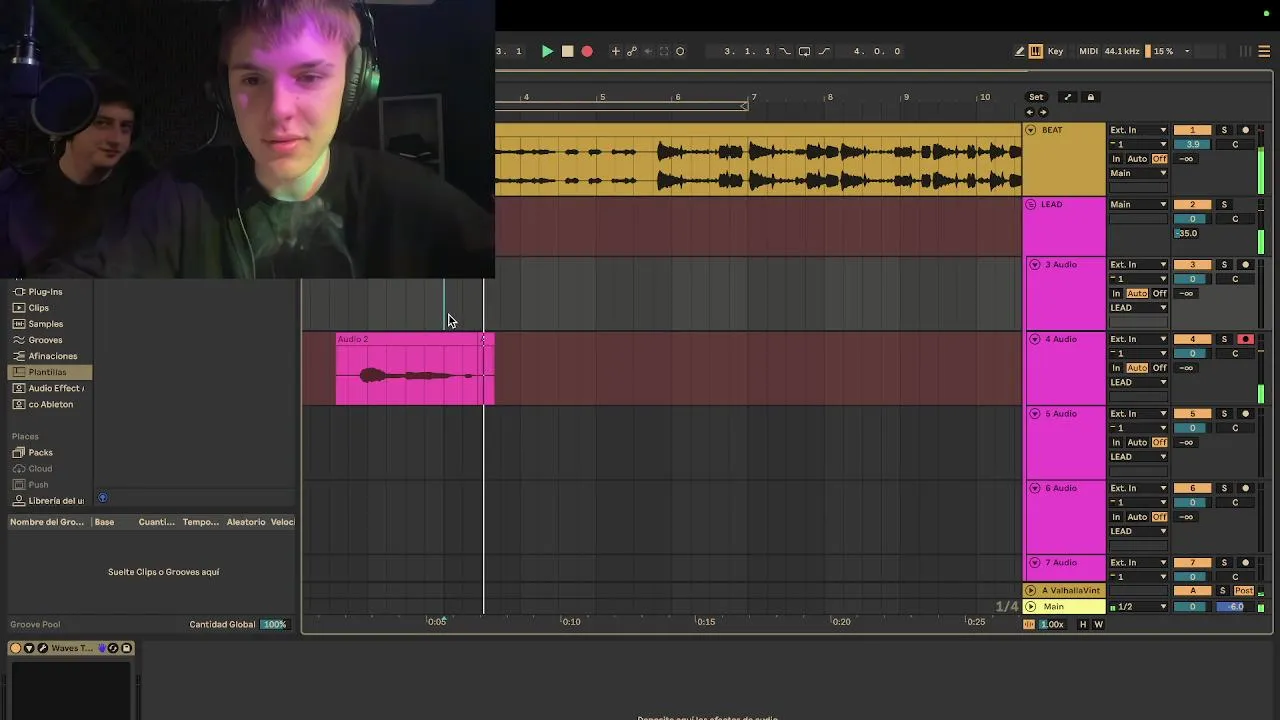Open 3 Audio output routing LEAD dropdown

(x=1138, y=307)
